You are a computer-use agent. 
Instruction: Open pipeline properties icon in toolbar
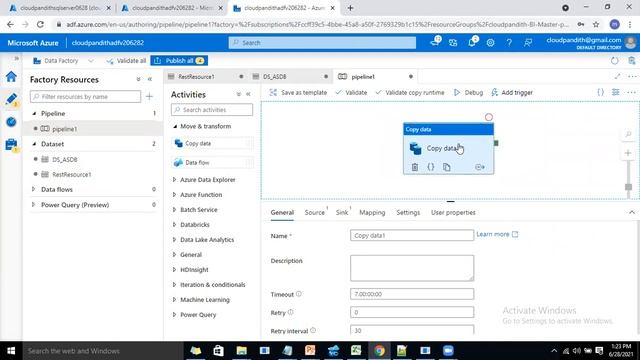click(616, 93)
